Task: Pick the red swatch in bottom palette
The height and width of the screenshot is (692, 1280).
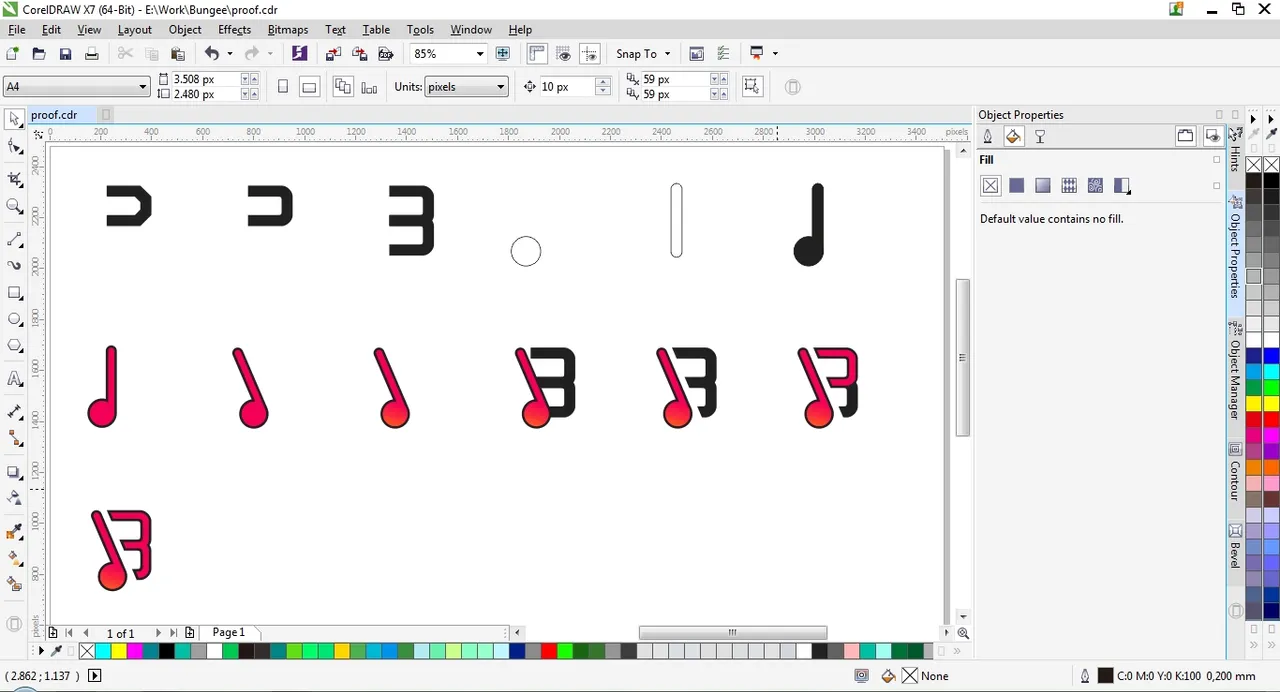Action: [x=548, y=651]
